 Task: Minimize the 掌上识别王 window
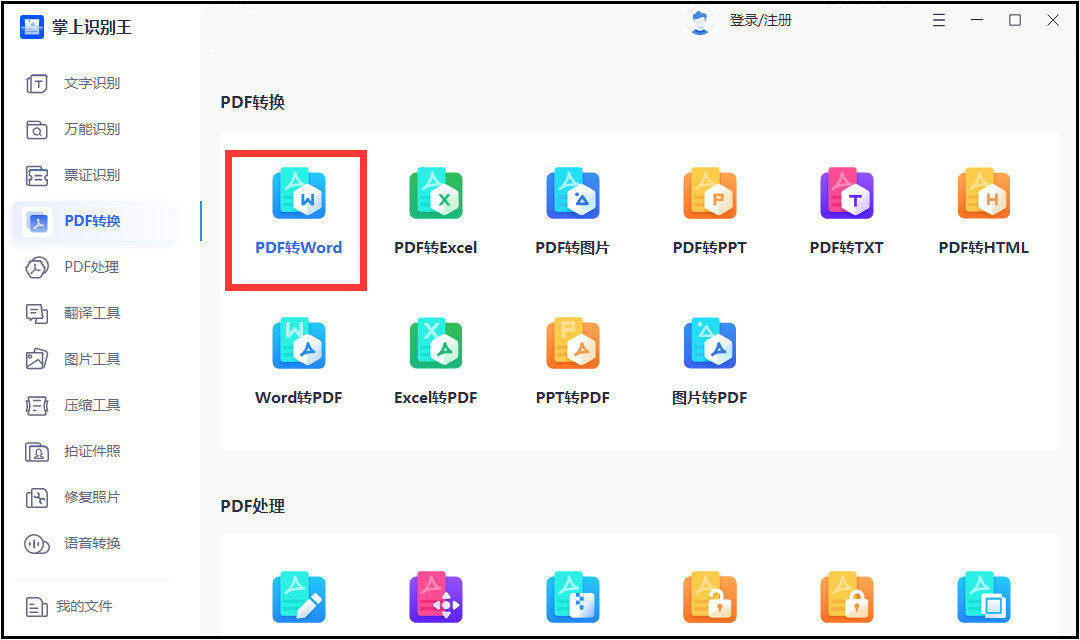977,20
